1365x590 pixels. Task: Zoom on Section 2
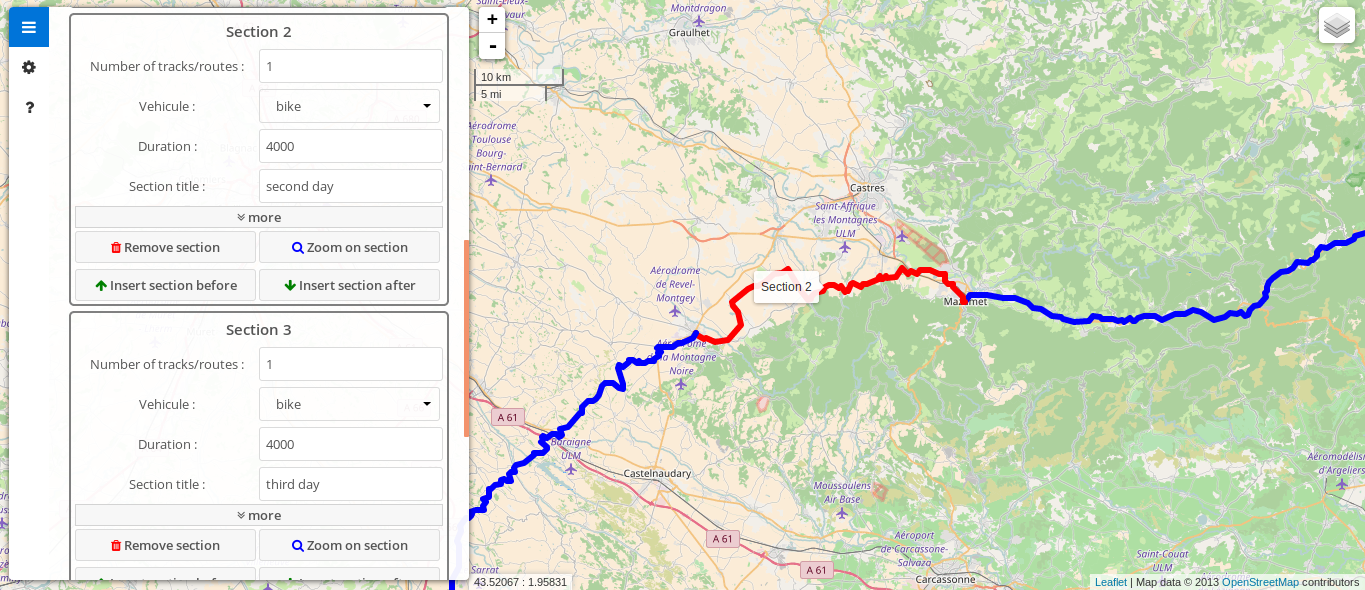point(349,247)
